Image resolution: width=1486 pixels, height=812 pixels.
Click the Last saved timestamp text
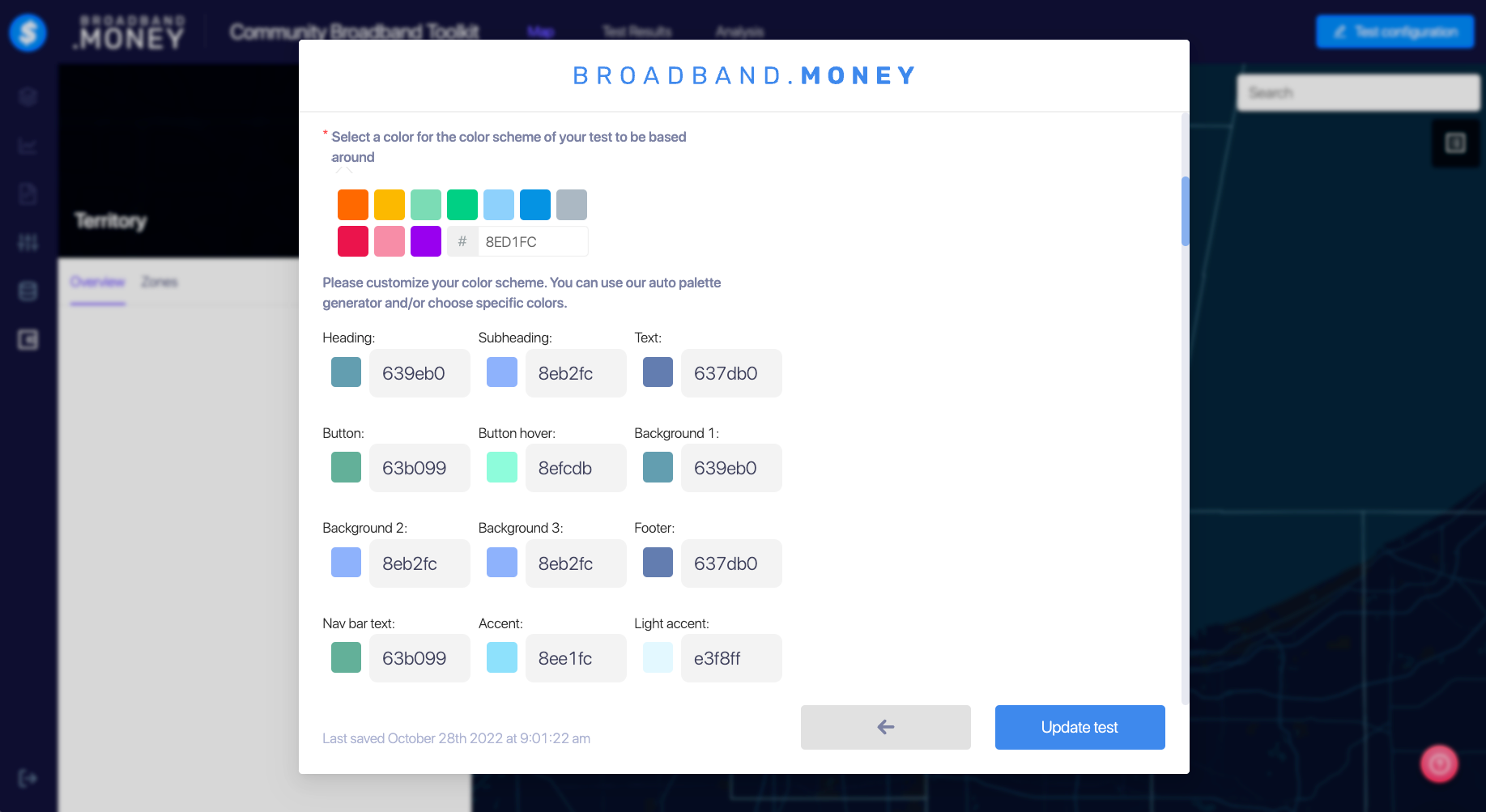tap(456, 738)
